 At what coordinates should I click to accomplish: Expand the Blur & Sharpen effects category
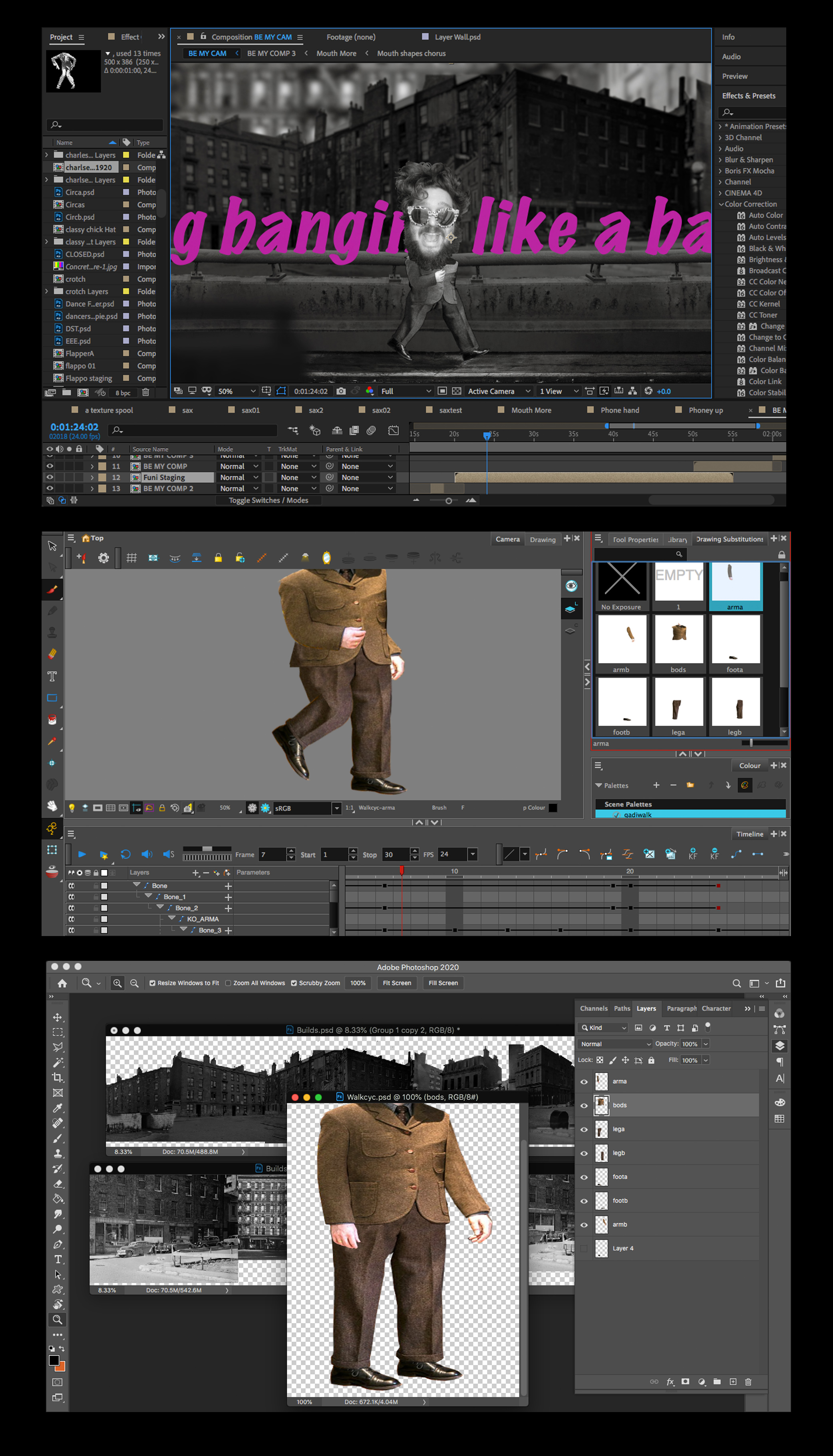click(x=720, y=160)
